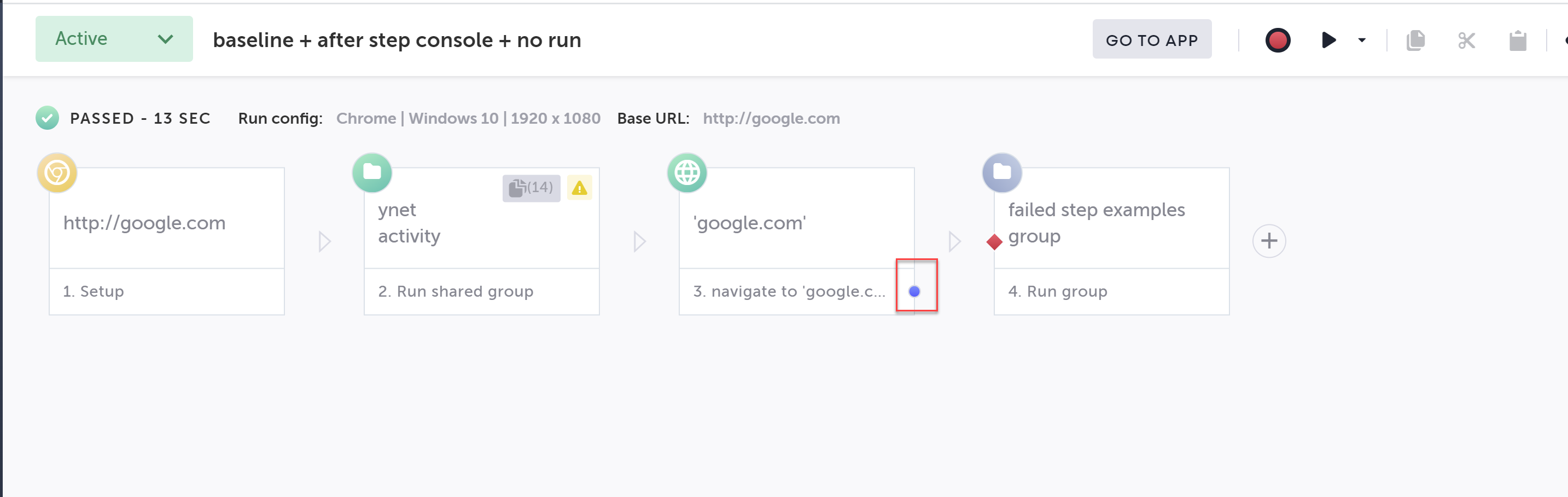The height and width of the screenshot is (497, 1568).
Task: Select the '1. Setup' step label
Action: click(93, 291)
